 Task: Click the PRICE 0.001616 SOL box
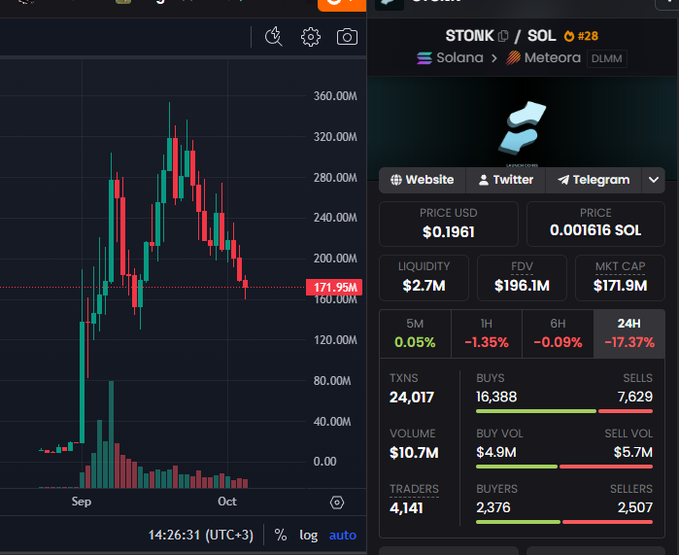(x=595, y=224)
